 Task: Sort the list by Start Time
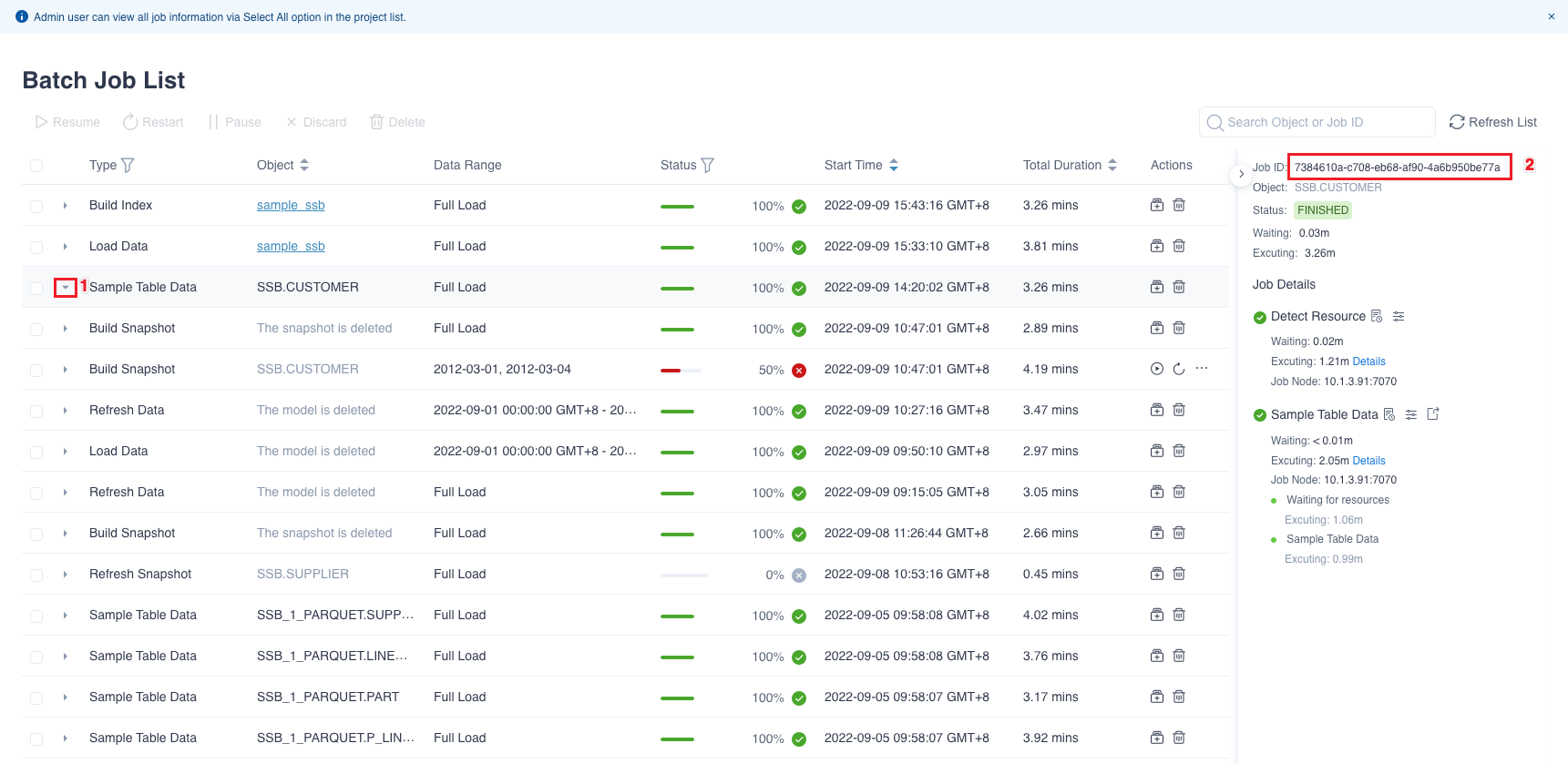[x=894, y=165]
